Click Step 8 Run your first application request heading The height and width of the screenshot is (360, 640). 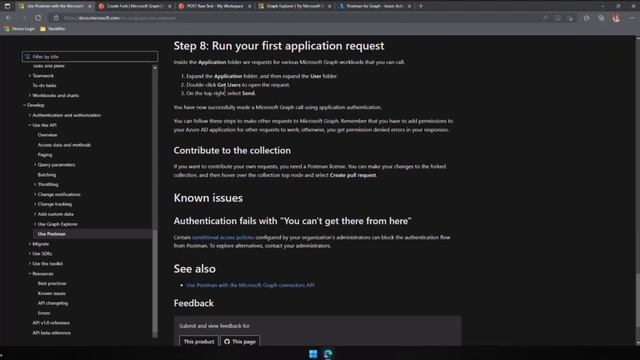tap(279, 46)
